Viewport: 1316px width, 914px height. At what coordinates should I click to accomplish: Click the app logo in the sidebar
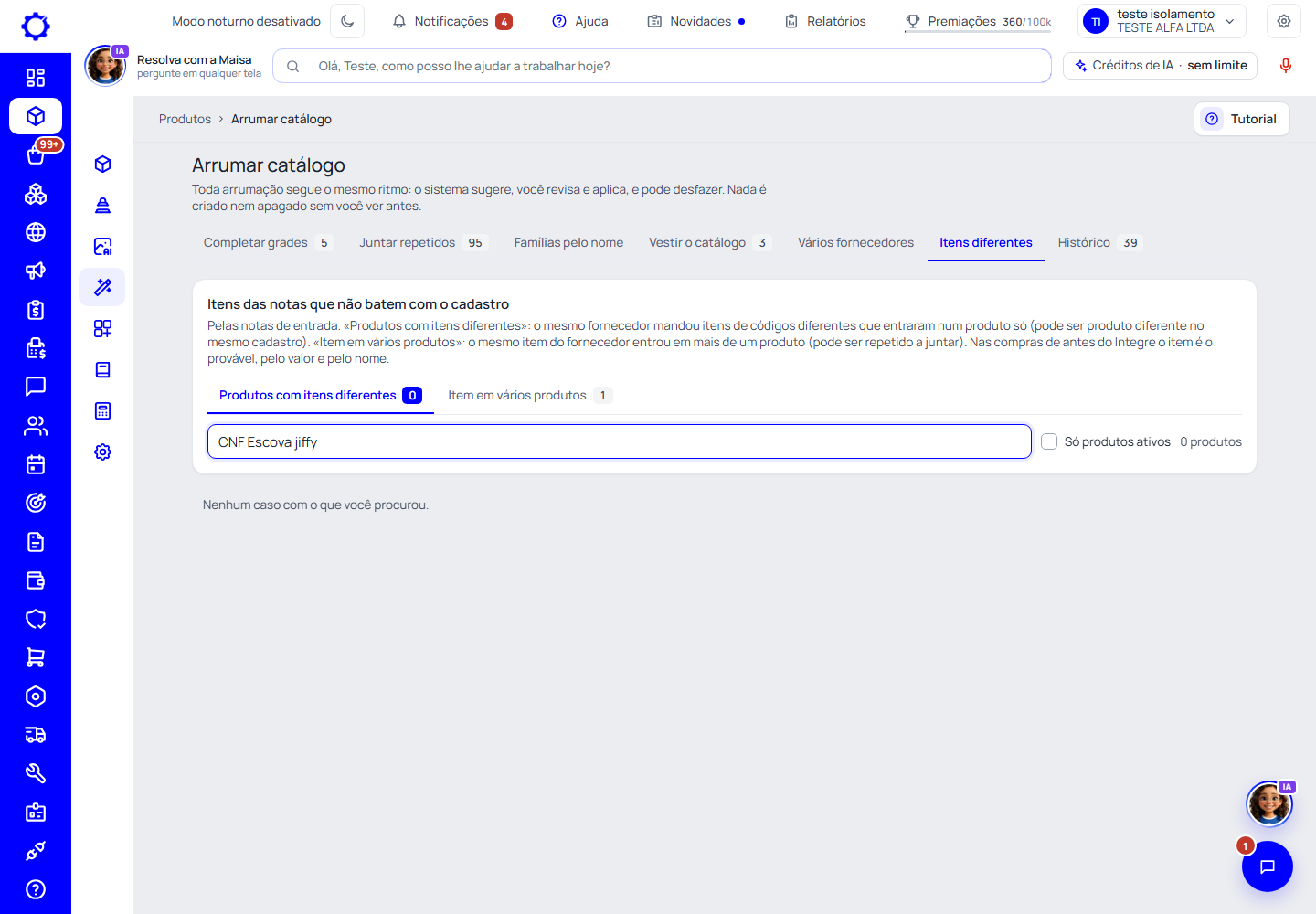point(36,27)
